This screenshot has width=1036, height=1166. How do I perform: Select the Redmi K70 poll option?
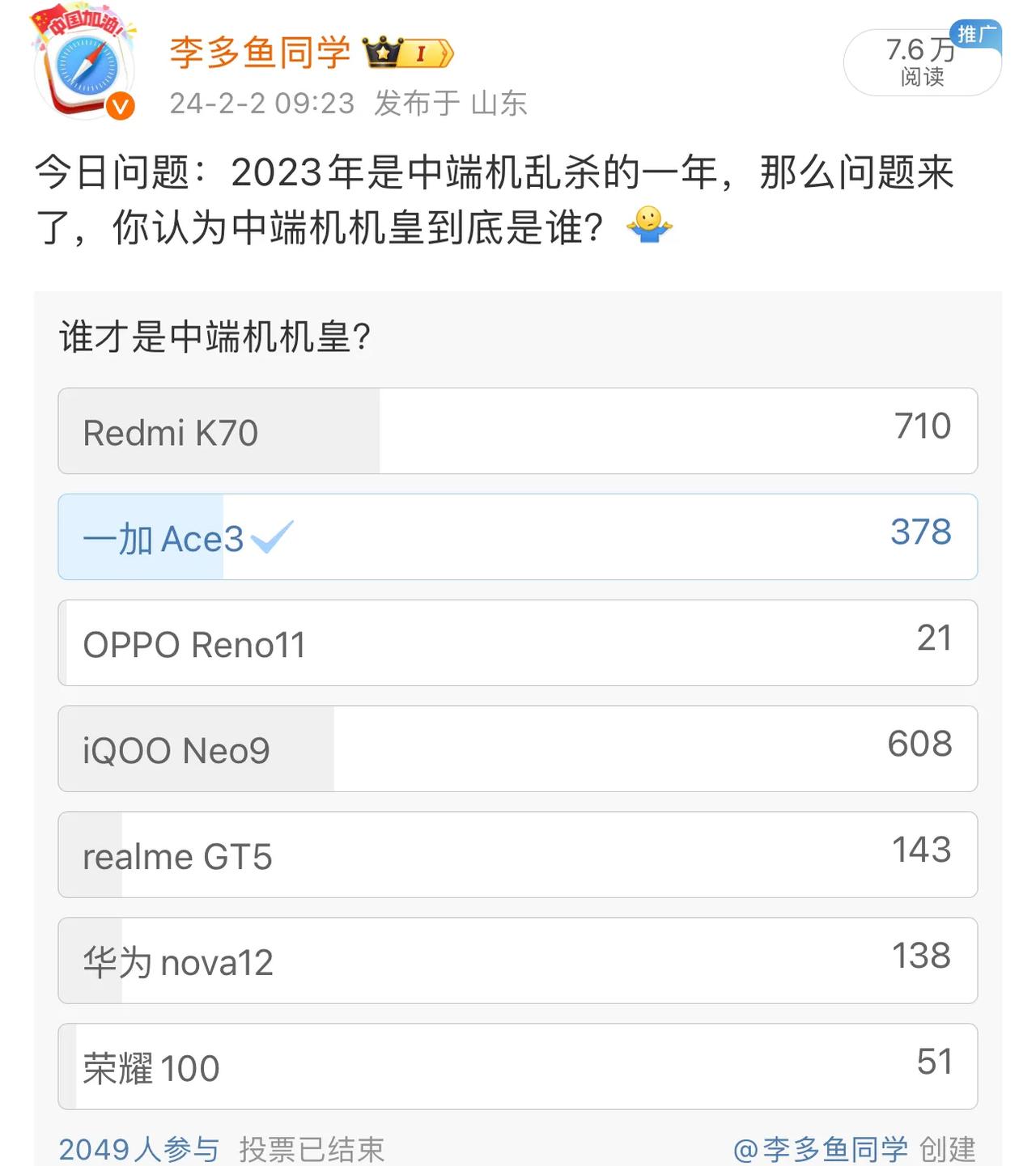click(x=517, y=431)
